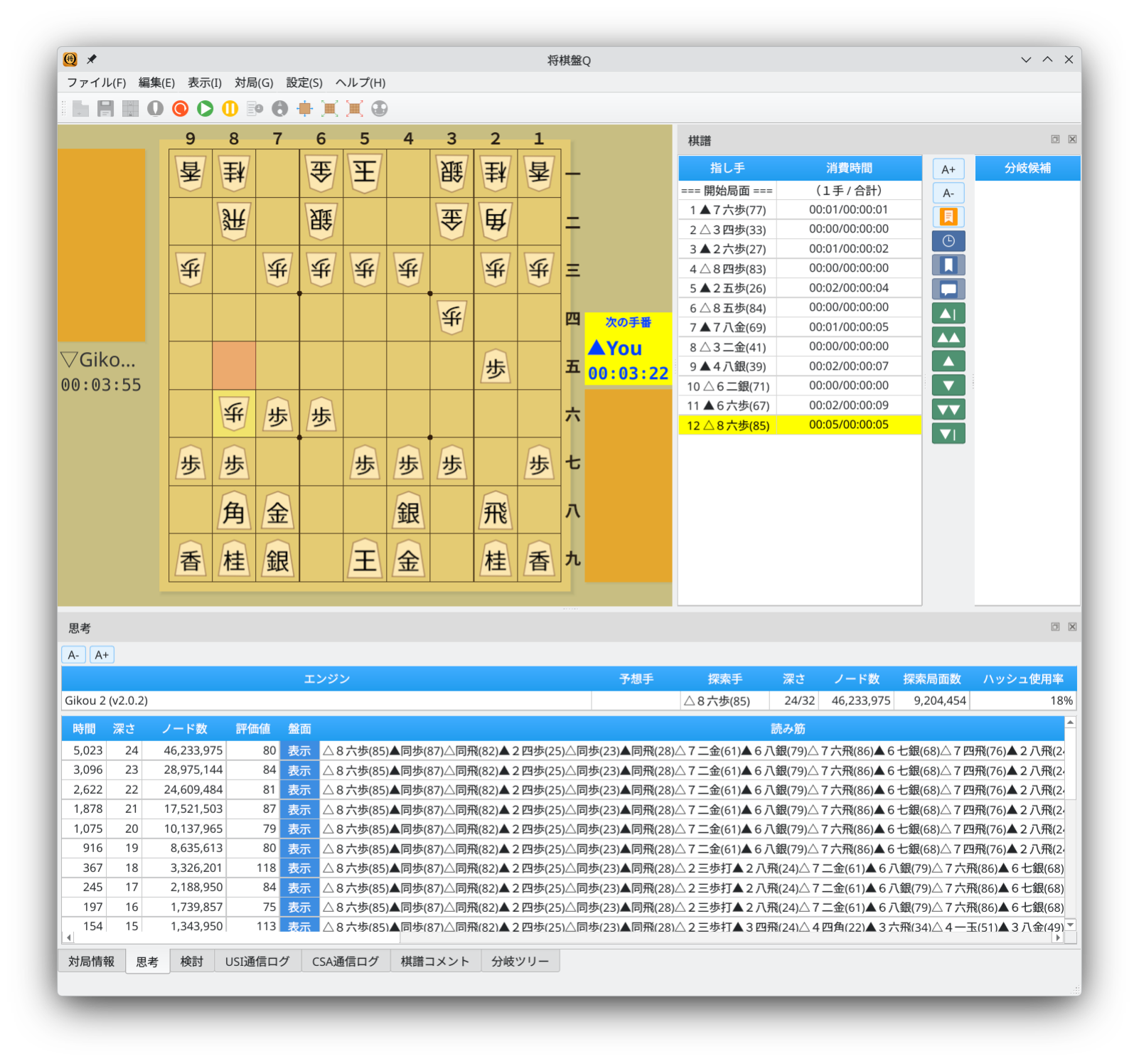The height and width of the screenshot is (1064, 1139).
Task: Switch to the 検討 tab
Action: tap(191, 961)
